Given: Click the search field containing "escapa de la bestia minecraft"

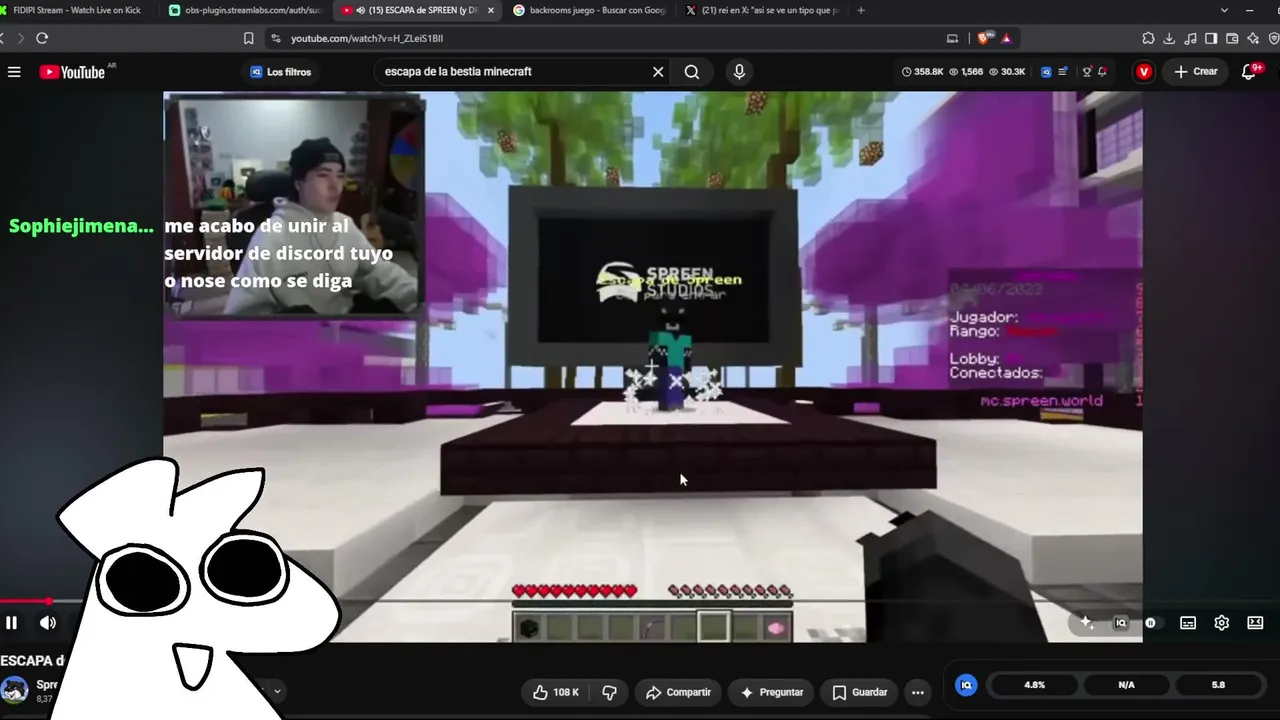Looking at the screenshot, I should coord(513,72).
